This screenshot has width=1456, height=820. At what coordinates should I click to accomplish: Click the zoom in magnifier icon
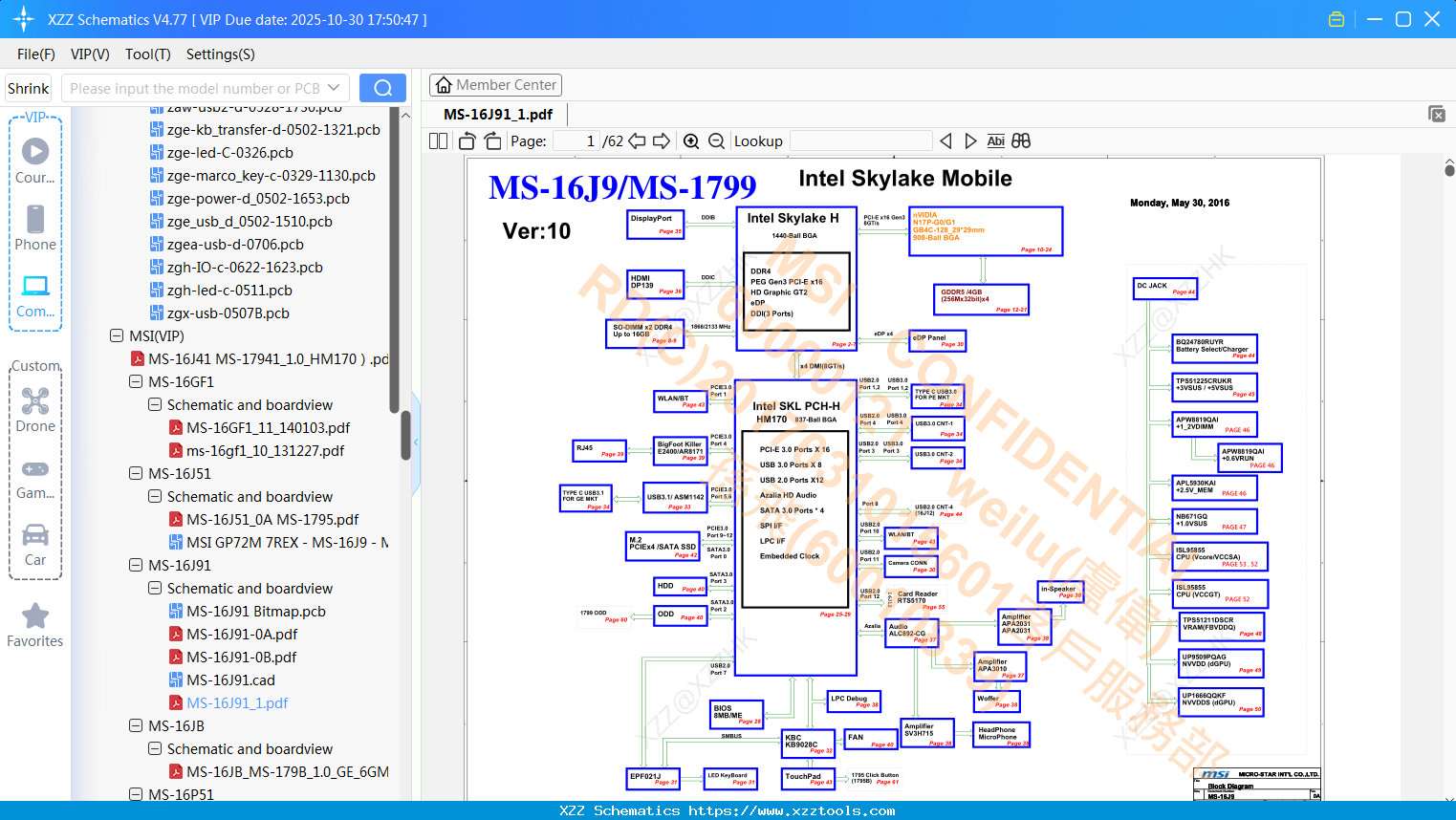click(691, 141)
